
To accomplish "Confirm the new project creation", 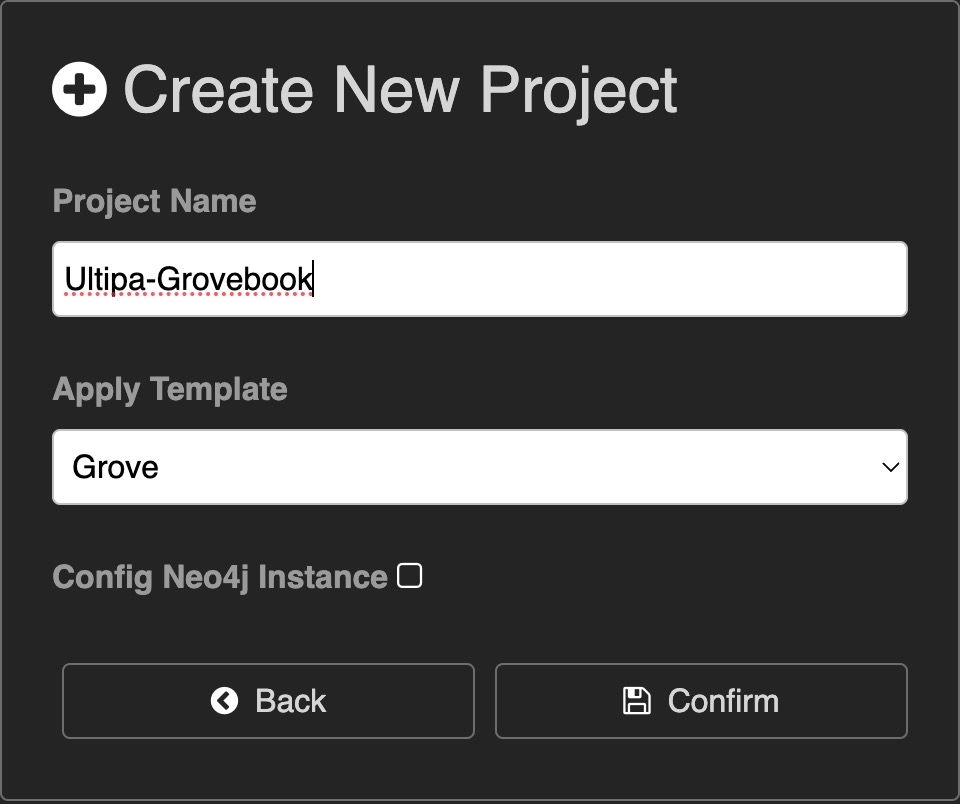I will 701,701.
